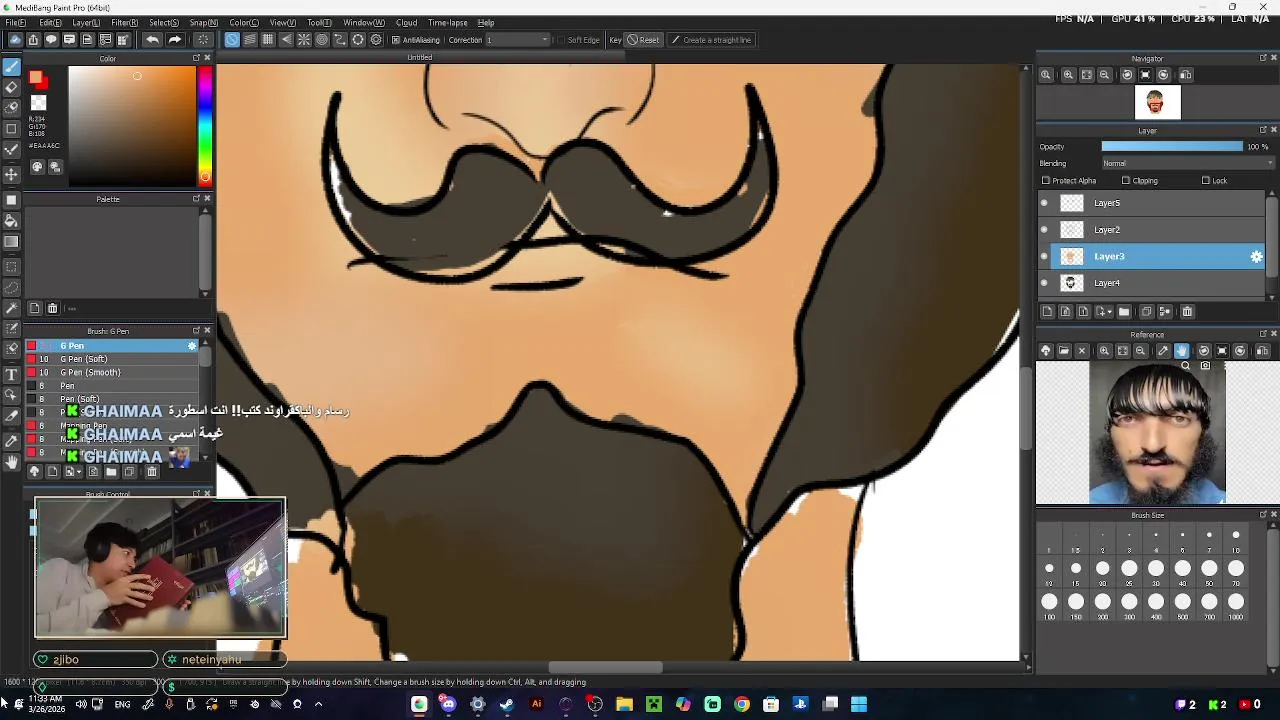Show hidden system tray icons
The image size is (1280, 720).
pos(318,704)
